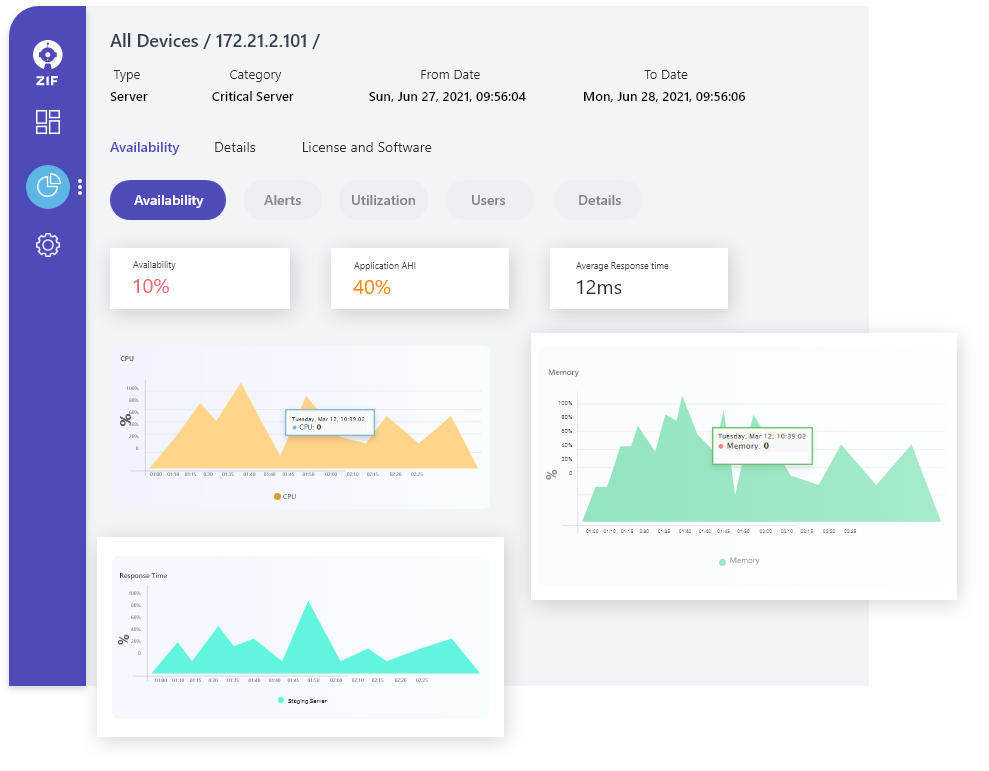The image size is (989, 771).
Task: Open the Users pill button
Action: click(x=488, y=200)
